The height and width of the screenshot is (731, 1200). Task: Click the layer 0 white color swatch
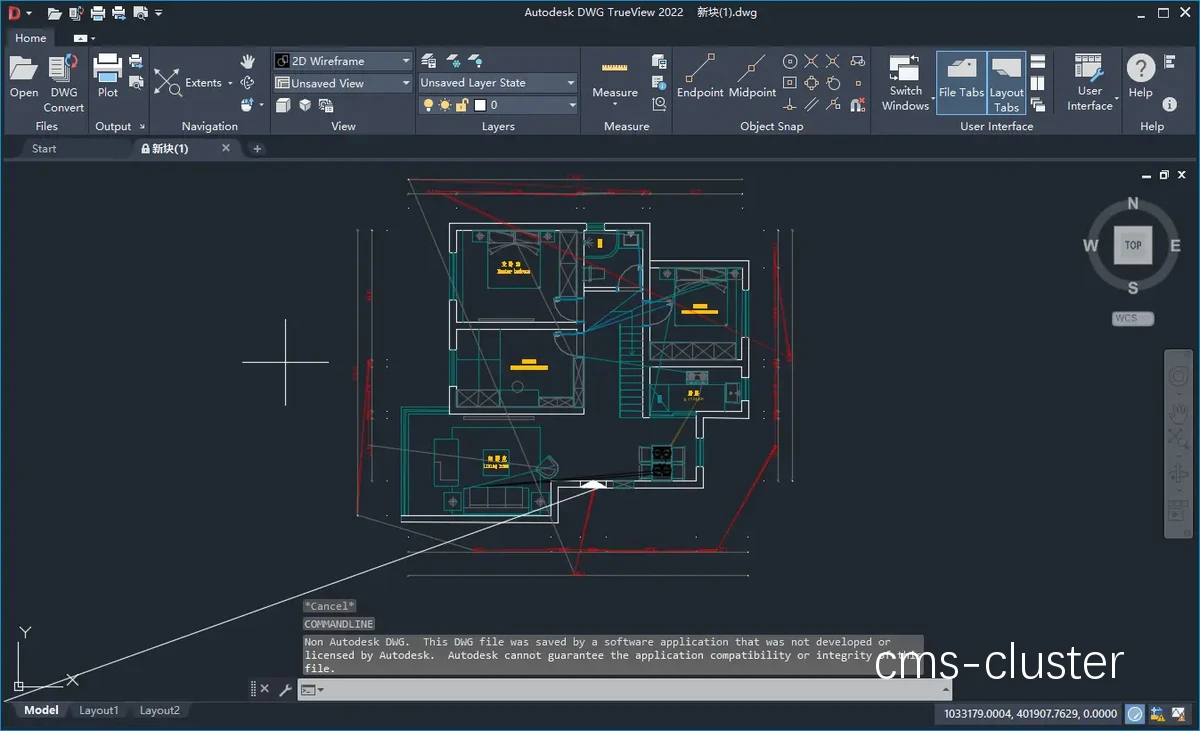click(x=480, y=105)
